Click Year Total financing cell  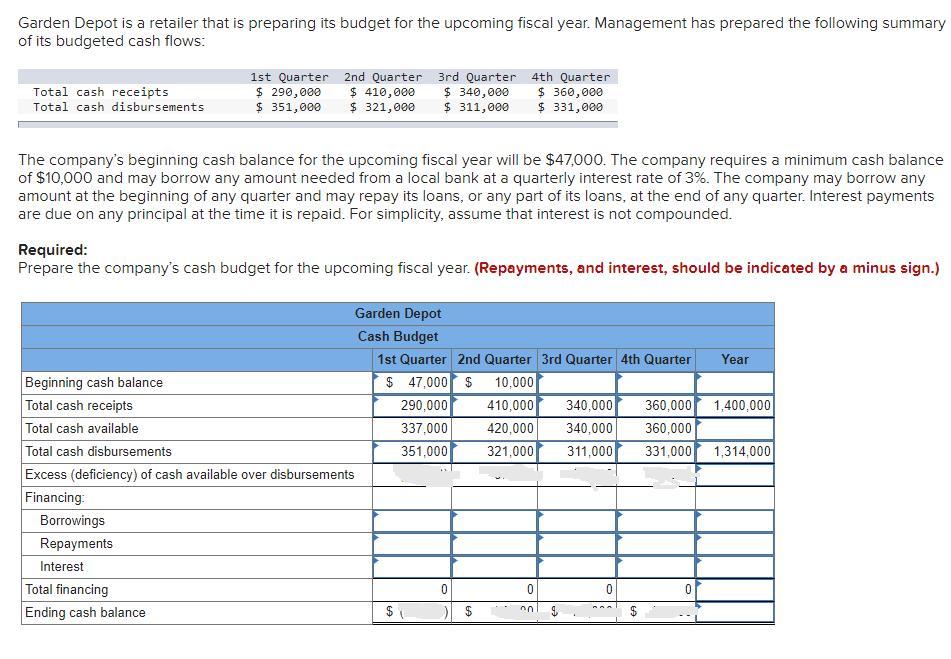(x=734, y=590)
